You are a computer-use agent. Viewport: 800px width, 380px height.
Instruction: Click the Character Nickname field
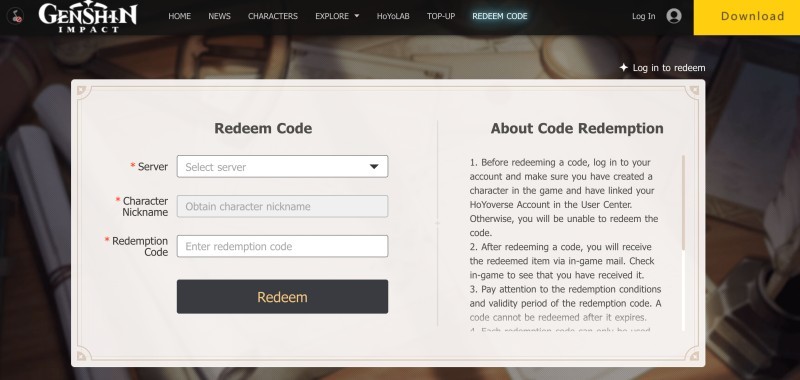(282, 207)
